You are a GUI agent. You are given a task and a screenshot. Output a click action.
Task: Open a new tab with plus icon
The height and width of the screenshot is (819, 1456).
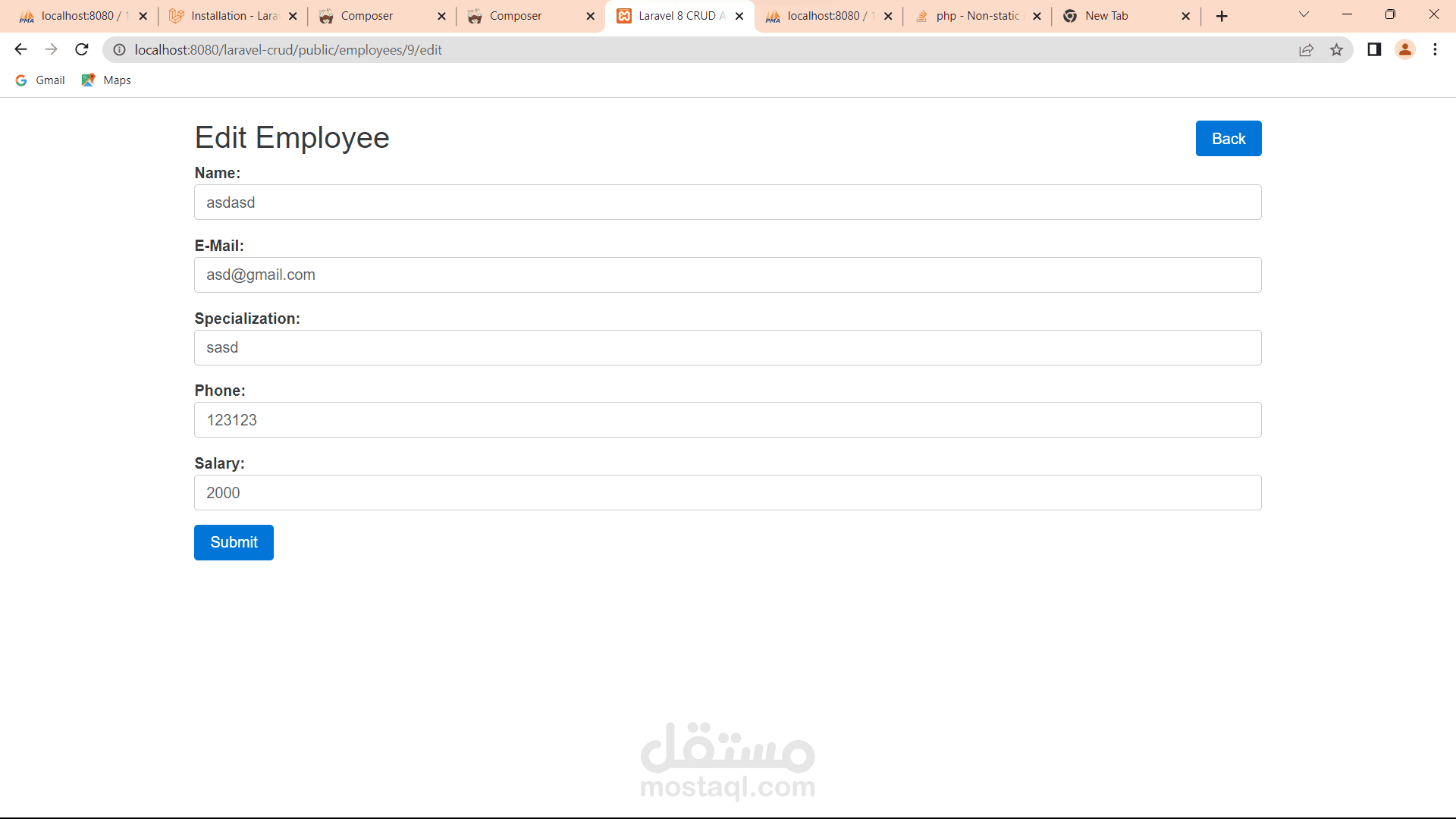pos(1222,16)
